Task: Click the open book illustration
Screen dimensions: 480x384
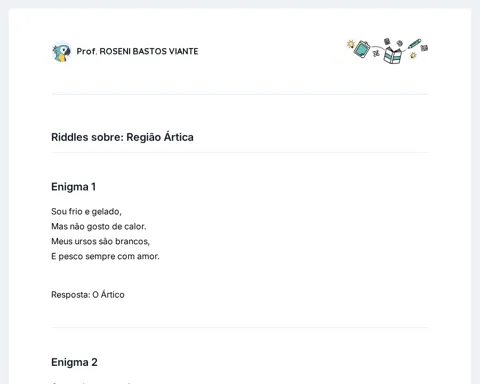Action: click(x=393, y=55)
